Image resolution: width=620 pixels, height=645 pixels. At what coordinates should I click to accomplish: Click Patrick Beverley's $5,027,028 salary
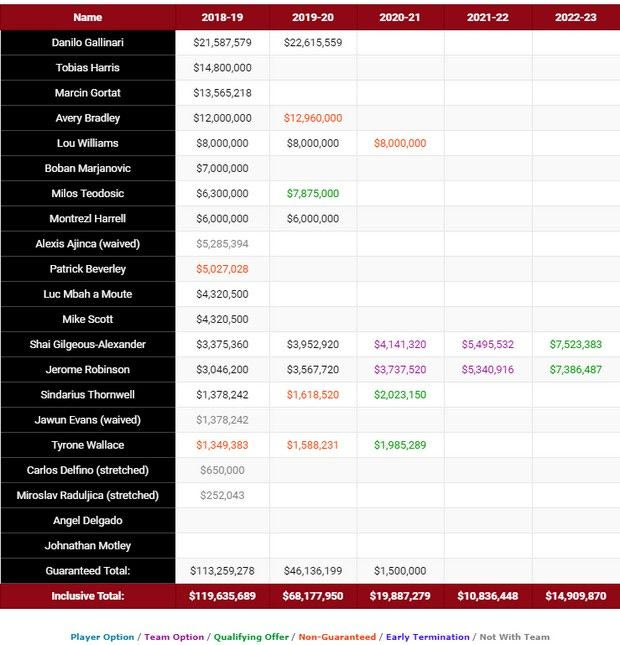(221, 269)
